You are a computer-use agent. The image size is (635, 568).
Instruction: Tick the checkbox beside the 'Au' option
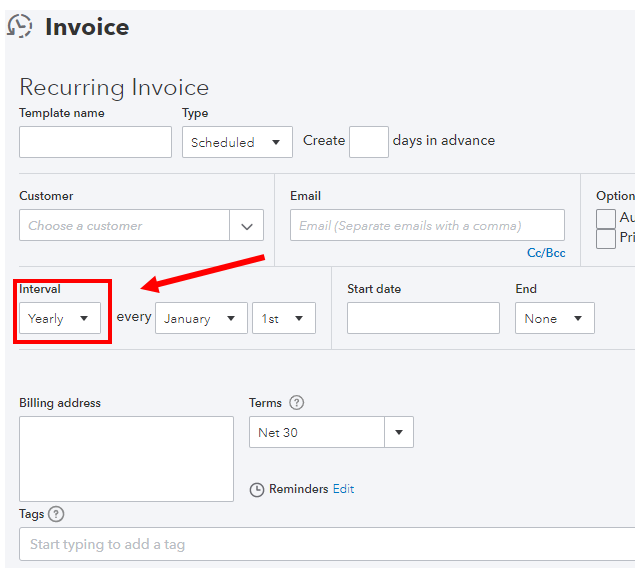pos(606,219)
